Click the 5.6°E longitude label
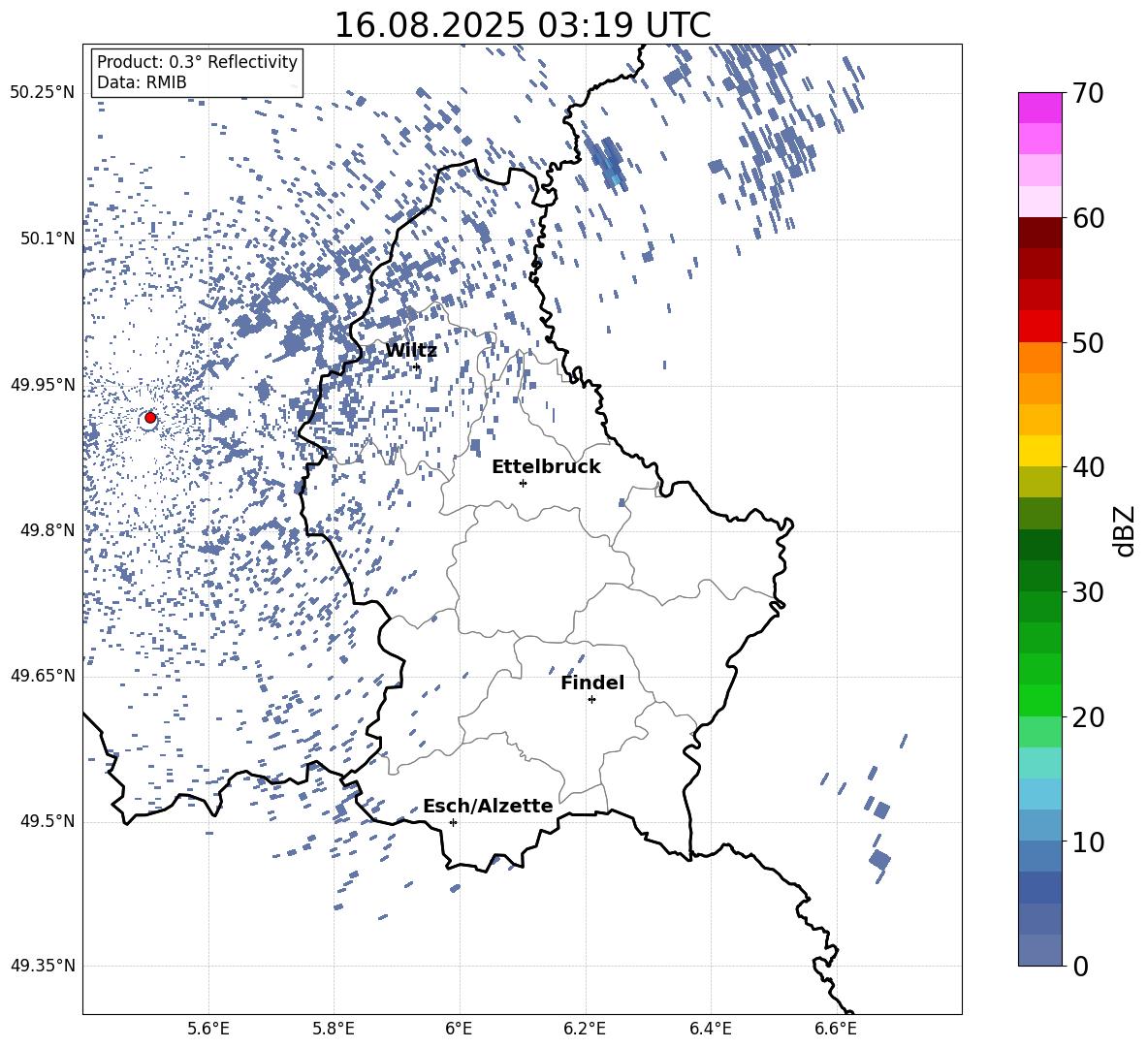The height and width of the screenshot is (1048, 1148). coord(208,1029)
